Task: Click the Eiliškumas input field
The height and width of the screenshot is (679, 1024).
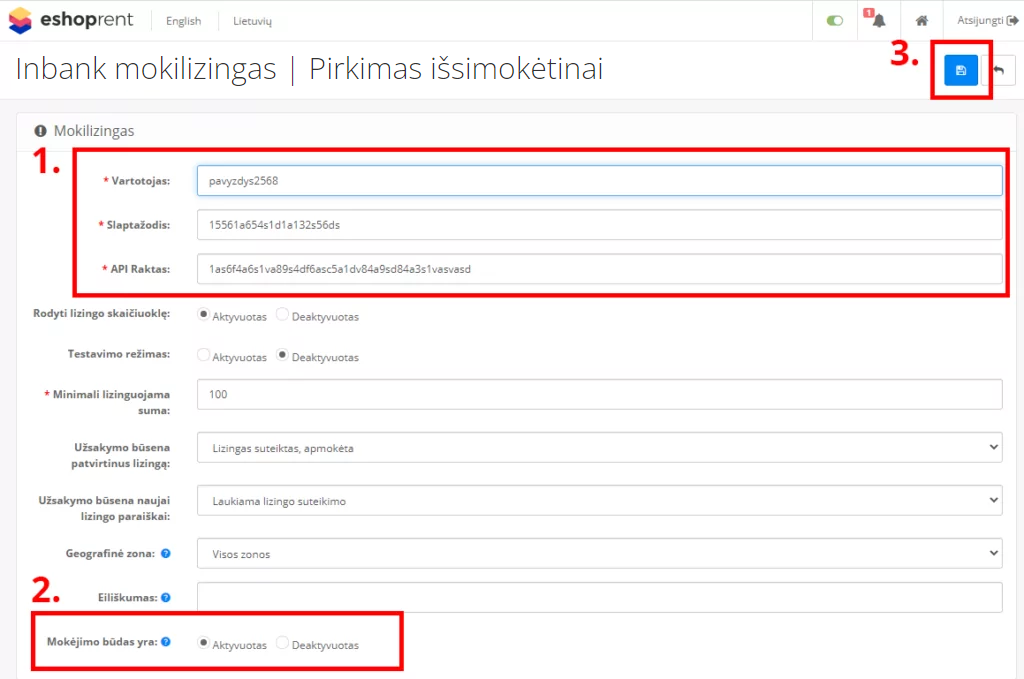Action: click(600, 597)
